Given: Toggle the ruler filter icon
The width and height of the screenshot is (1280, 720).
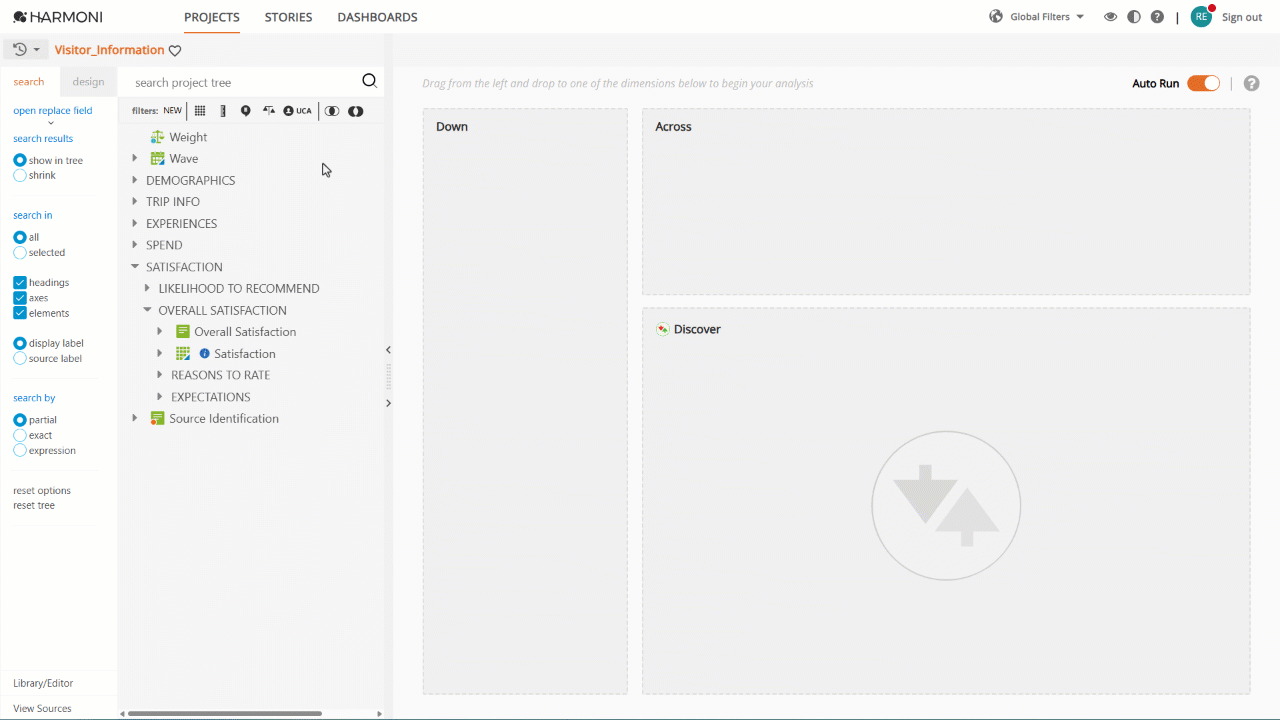Looking at the screenshot, I should (223, 111).
